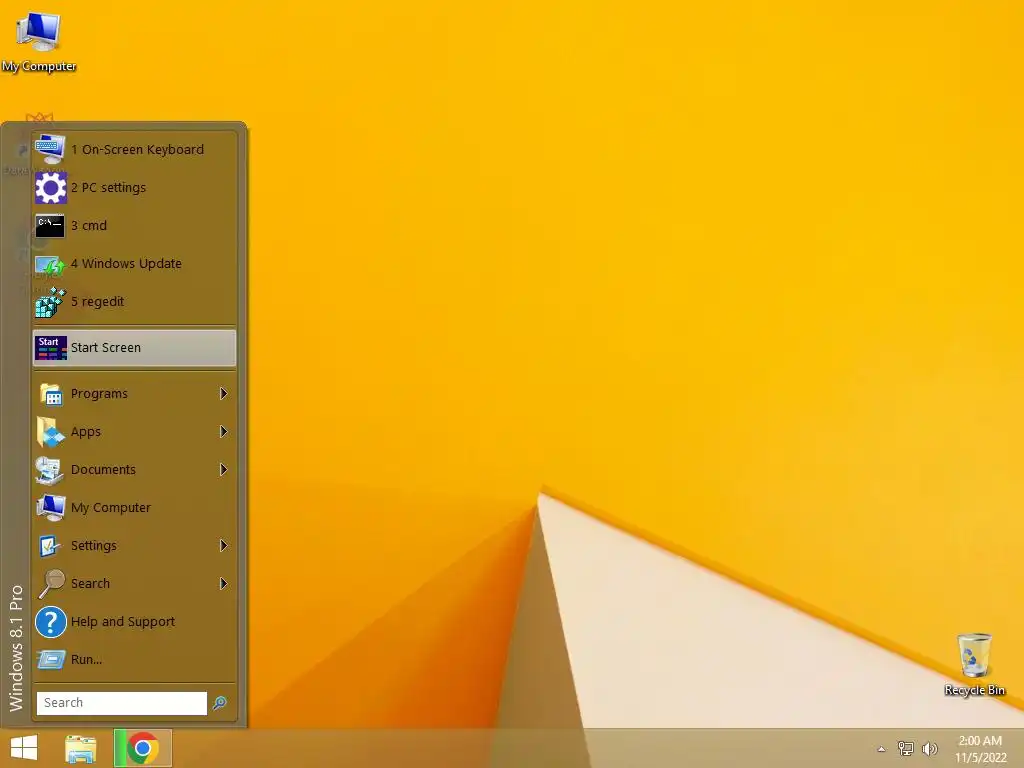Select the '5 regedit' entry
Image resolution: width=1024 pixels, height=768 pixels.
click(135, 302)
